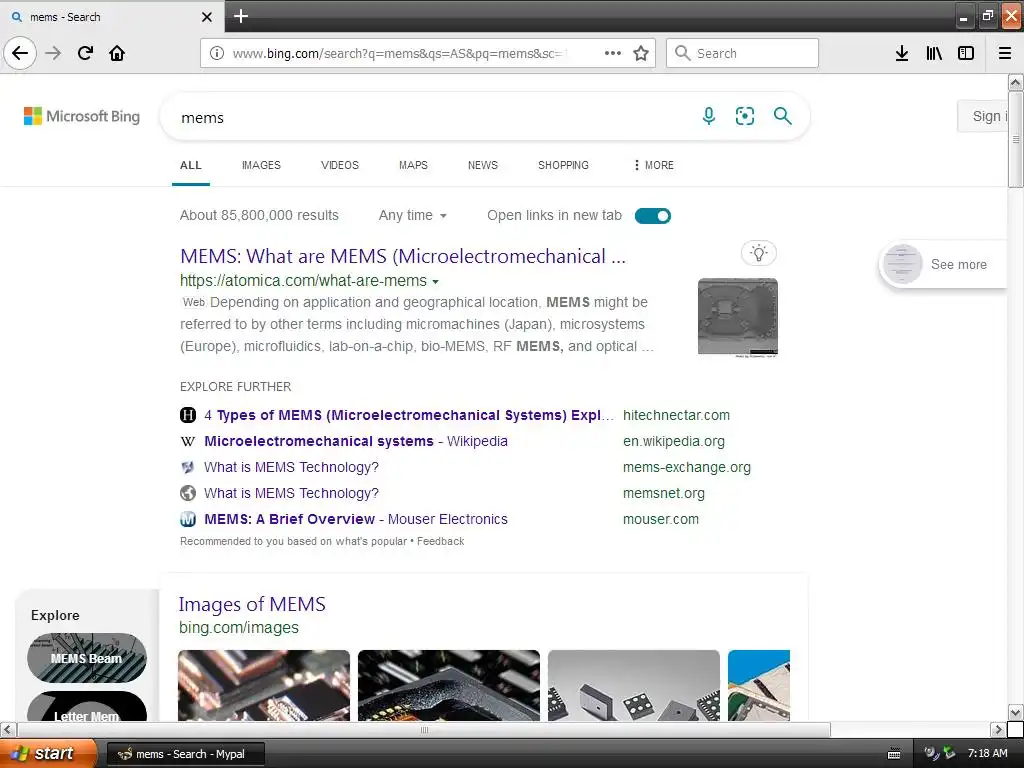Click the taskbar keyboard icon

[x=894, y=754]
